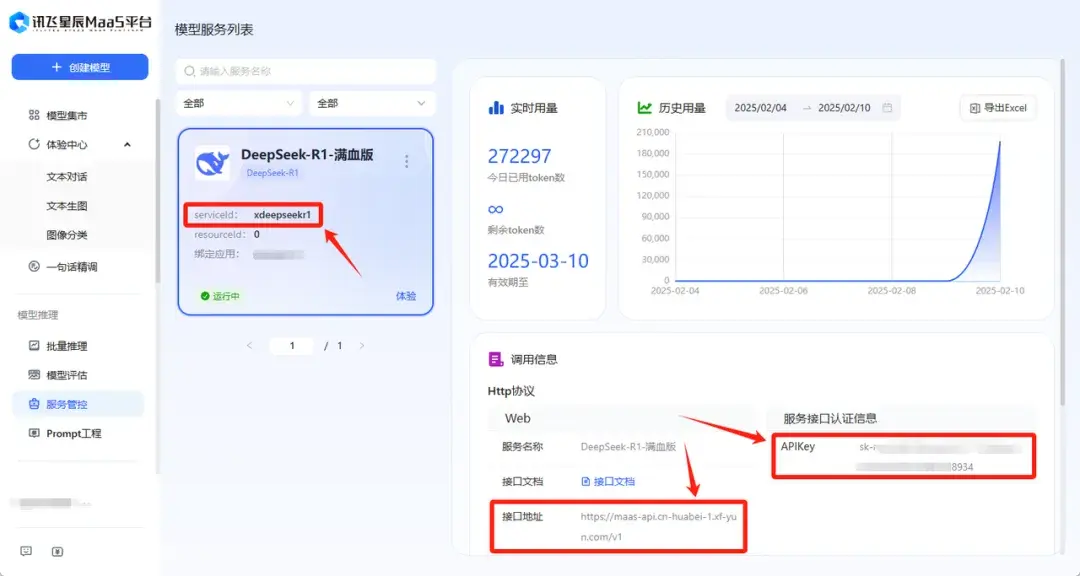Image resolution: width=1080 pixels, height=576 pixels.
Task: Click the 批量推理 chart icon
Action: click(34, 346)
